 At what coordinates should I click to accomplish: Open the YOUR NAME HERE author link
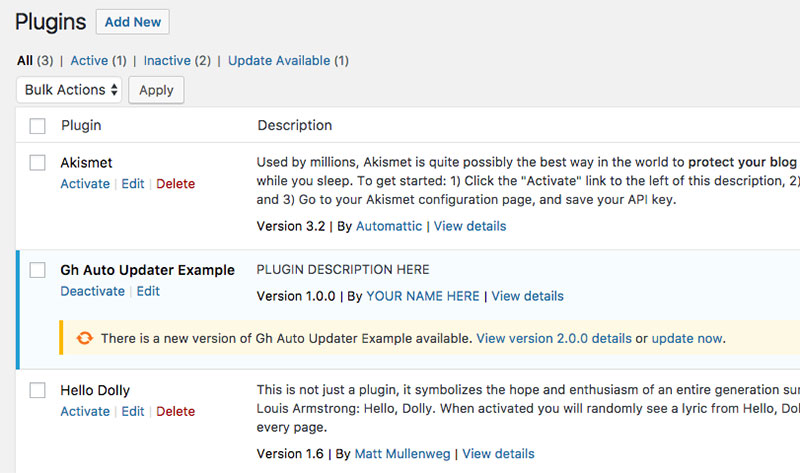click(423, 296)
